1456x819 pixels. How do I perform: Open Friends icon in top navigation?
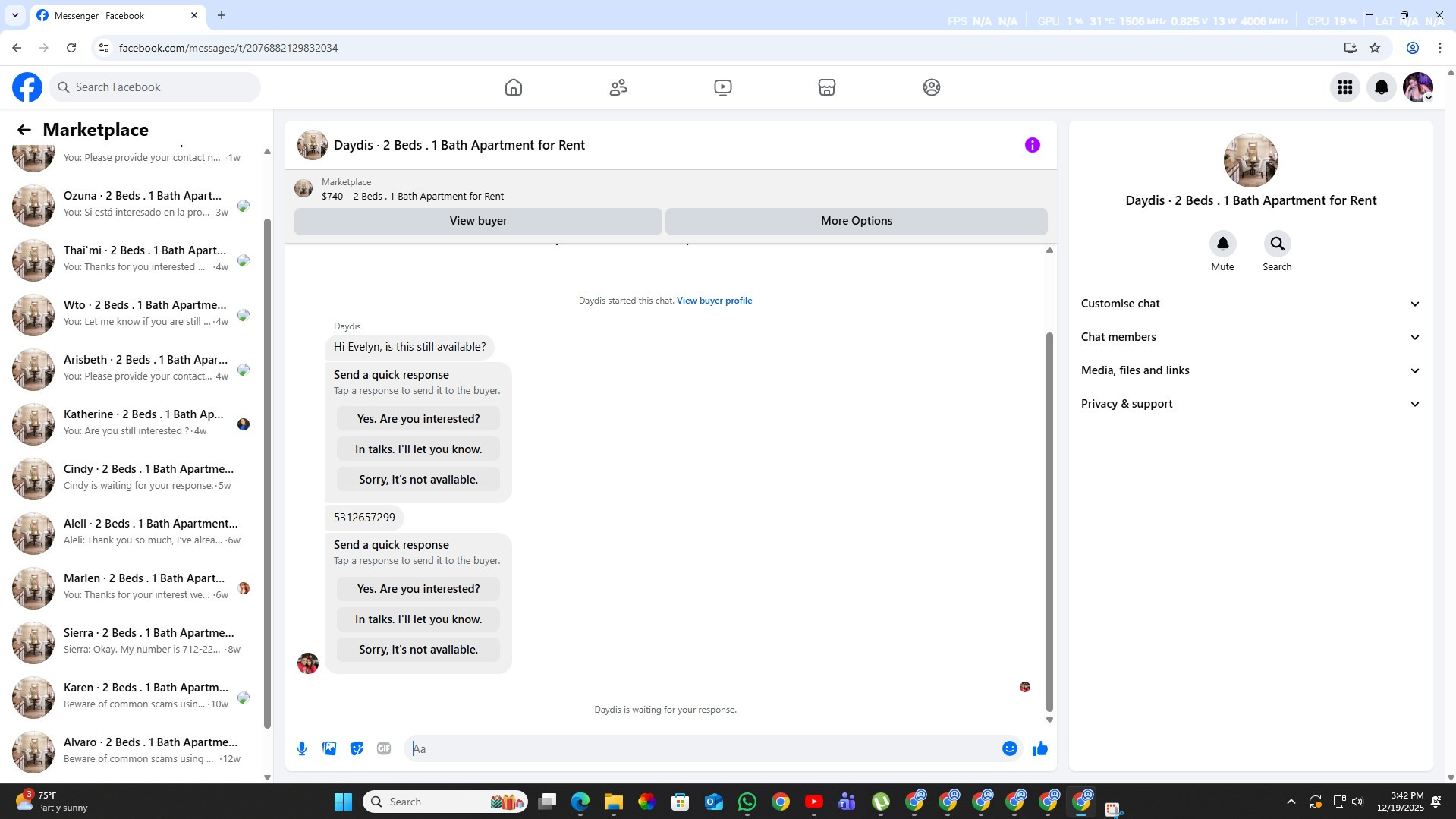point(618,87)
